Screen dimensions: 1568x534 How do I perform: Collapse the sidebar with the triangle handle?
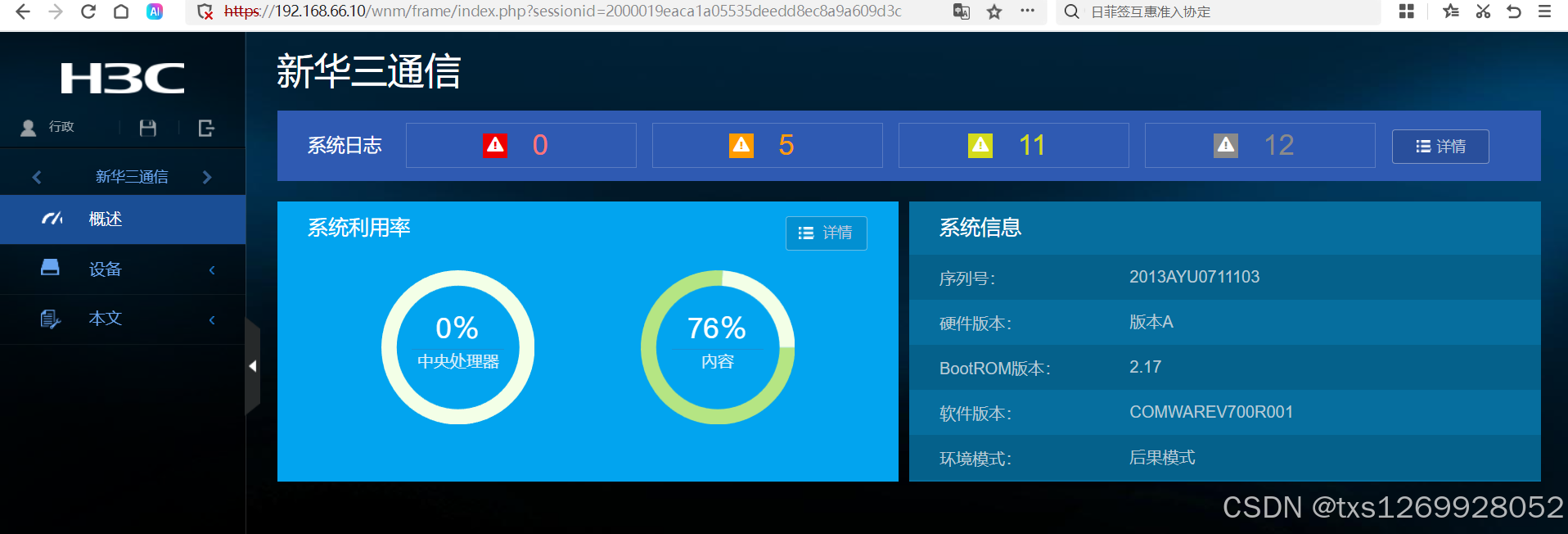[253, 366]
